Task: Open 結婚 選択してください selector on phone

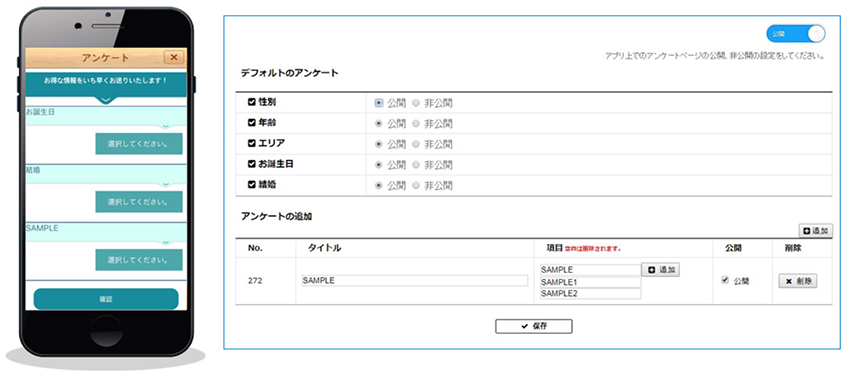Action: 139,202
